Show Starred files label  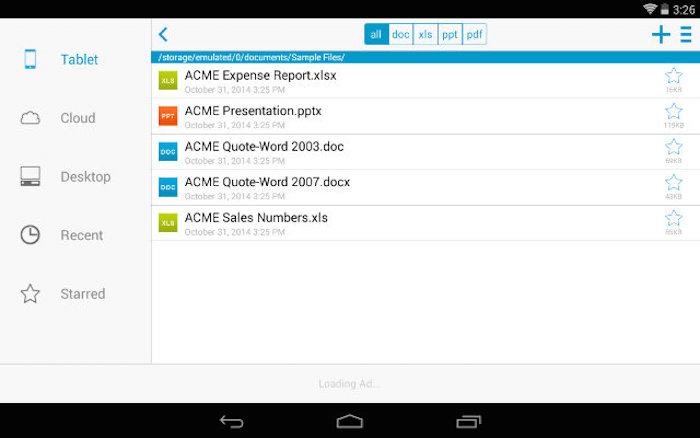[x=83, y=294]
